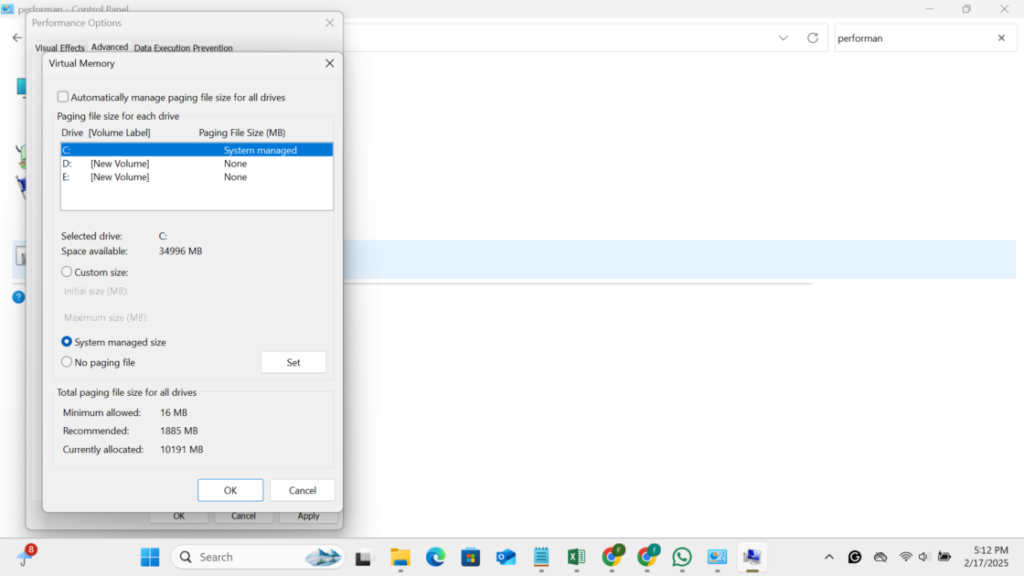Enable automatically manage paging file size
This screenshot has height=576, width=1024.
click(63, 96)
